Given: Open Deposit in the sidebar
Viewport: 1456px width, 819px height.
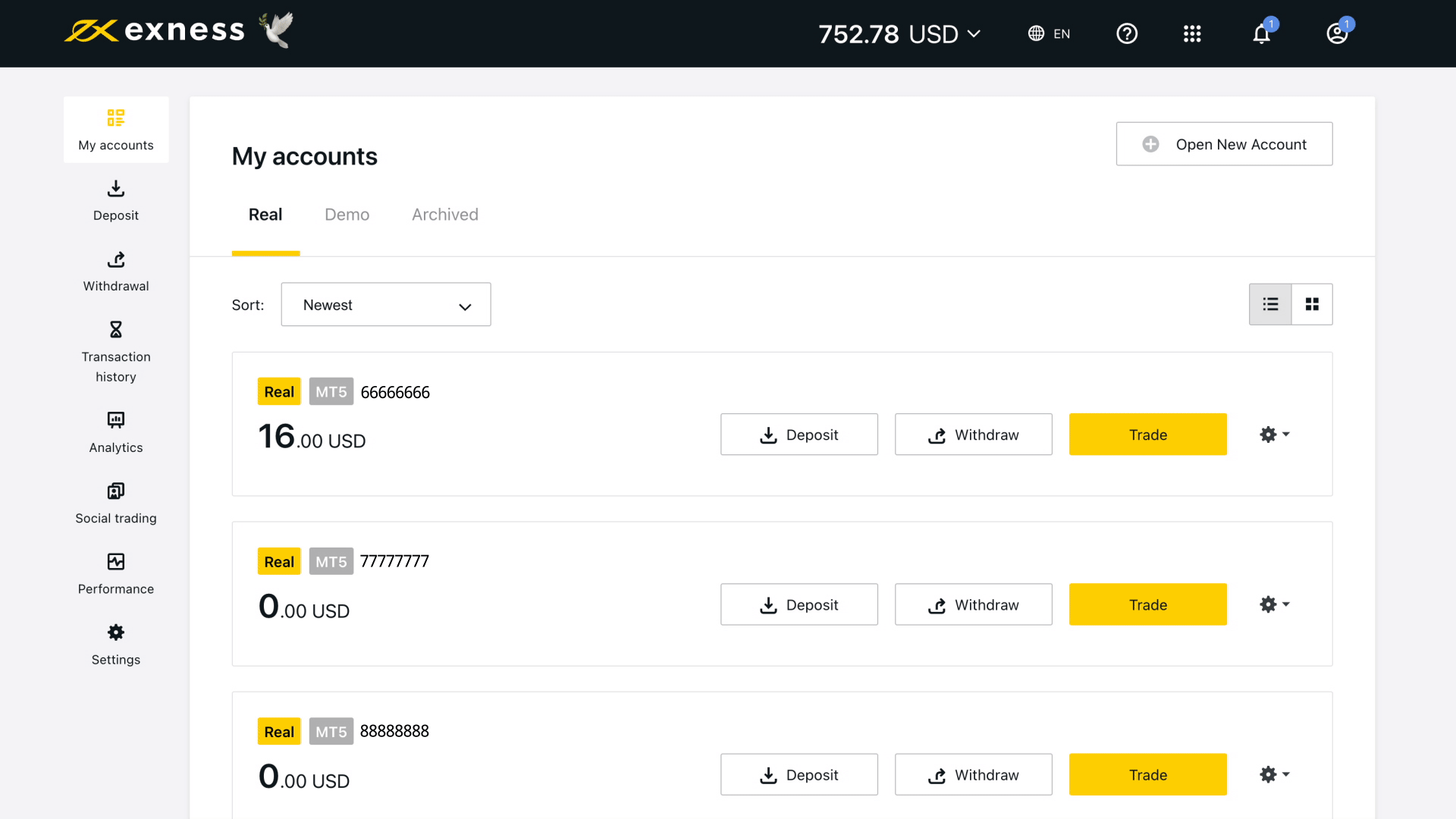Looking at the screenshot, I should coord(116,200).
